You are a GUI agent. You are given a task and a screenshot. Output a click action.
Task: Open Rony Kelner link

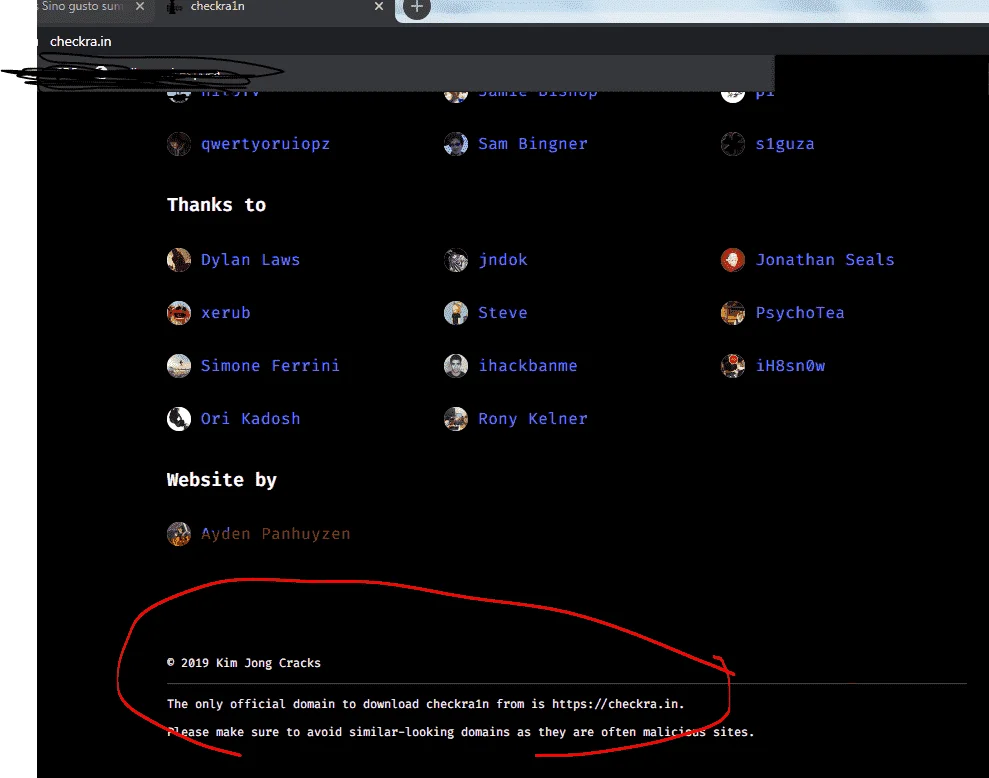(532, 419)
